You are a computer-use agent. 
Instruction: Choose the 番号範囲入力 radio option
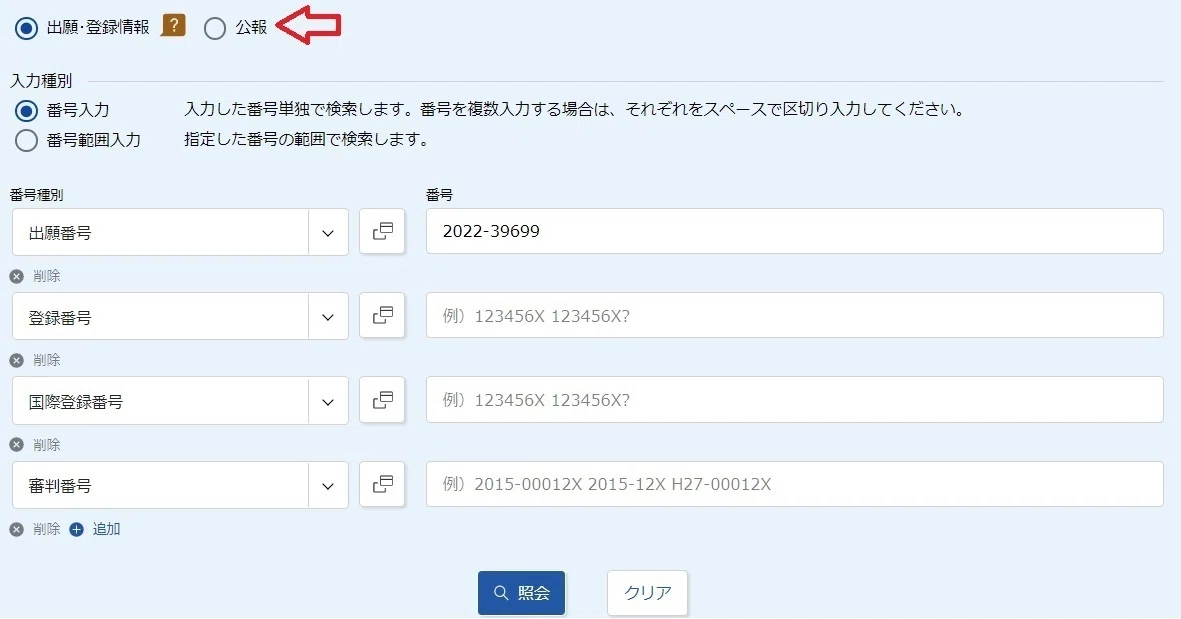[x=26, y=140]
